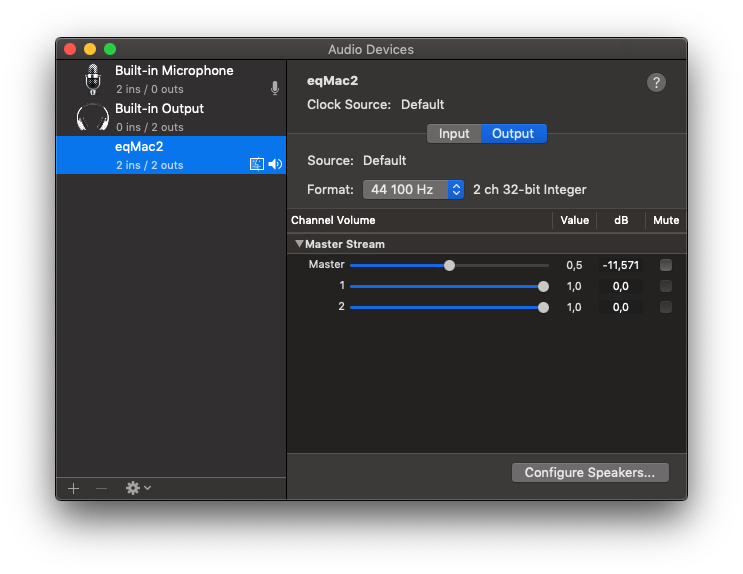Click the Master volume slider knob
The width and height of the screenshot is (743, 574).
pos(449,265)
